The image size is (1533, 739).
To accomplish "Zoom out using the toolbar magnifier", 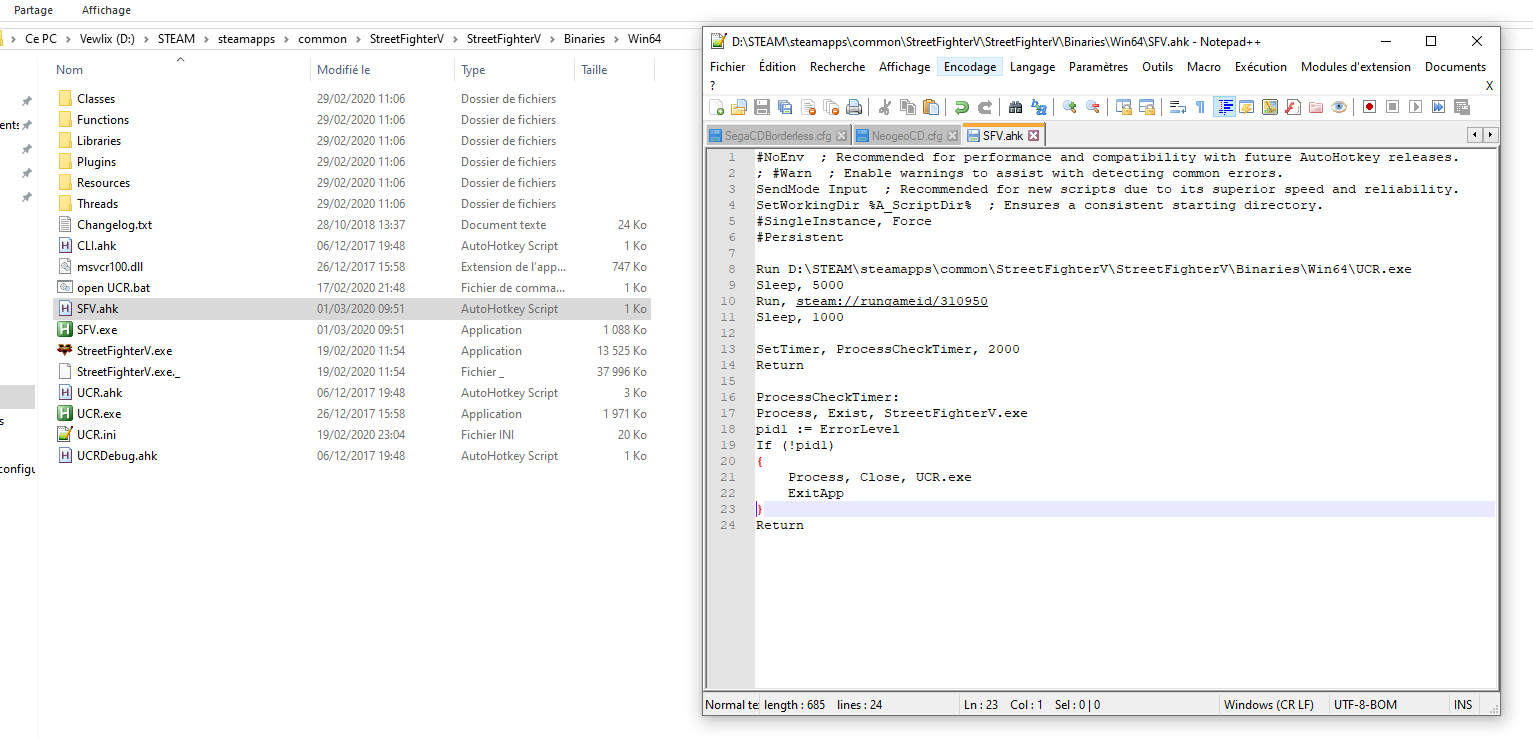I will tap(1092, 107).
